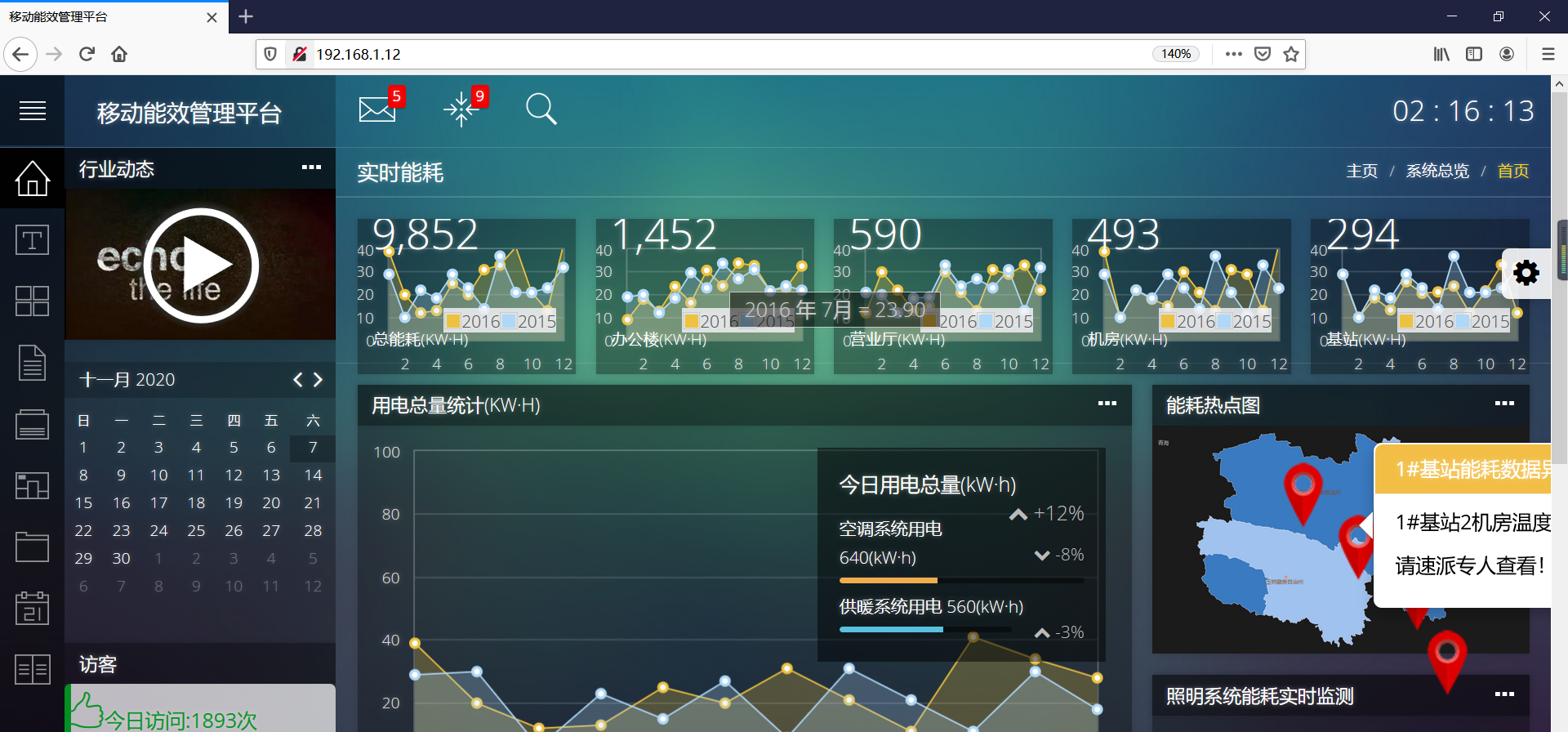Image resolution: width=1568 pixels, height=732 pixels.
Task: Go to next month in calendar
Action: tap(318, 379)
